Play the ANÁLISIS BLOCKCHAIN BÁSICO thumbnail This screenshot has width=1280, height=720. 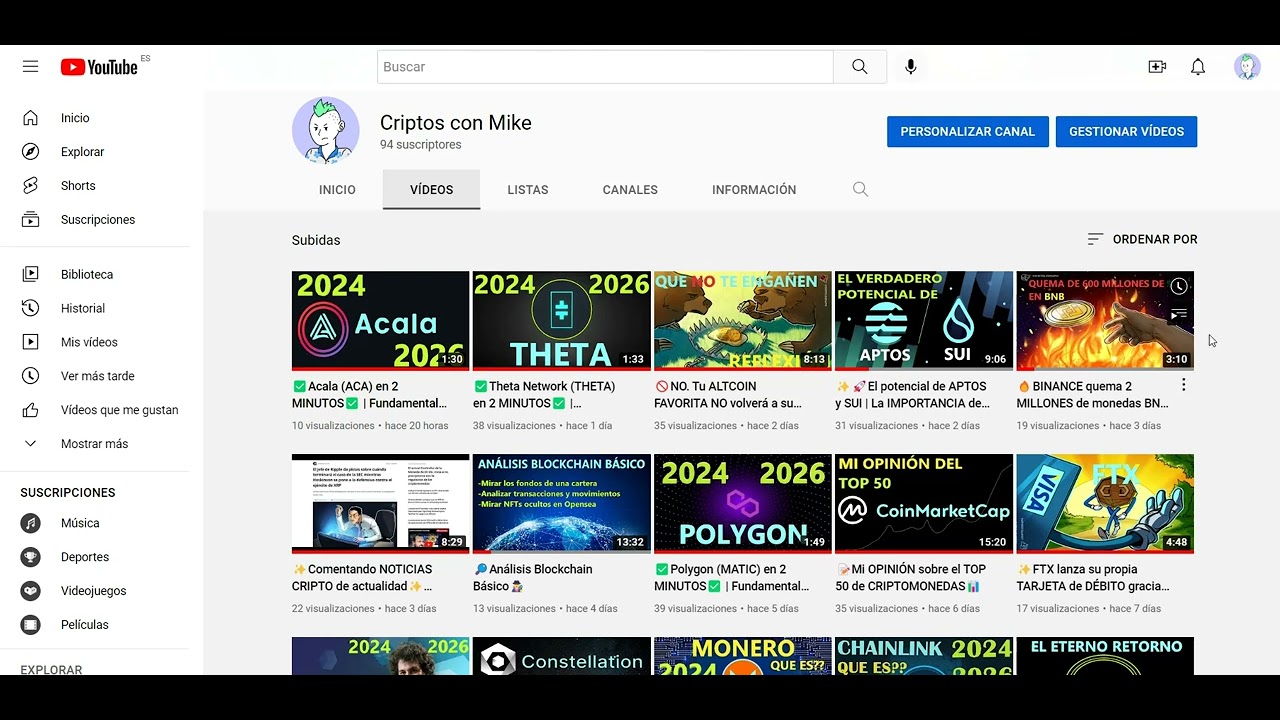tap(562, 503)
